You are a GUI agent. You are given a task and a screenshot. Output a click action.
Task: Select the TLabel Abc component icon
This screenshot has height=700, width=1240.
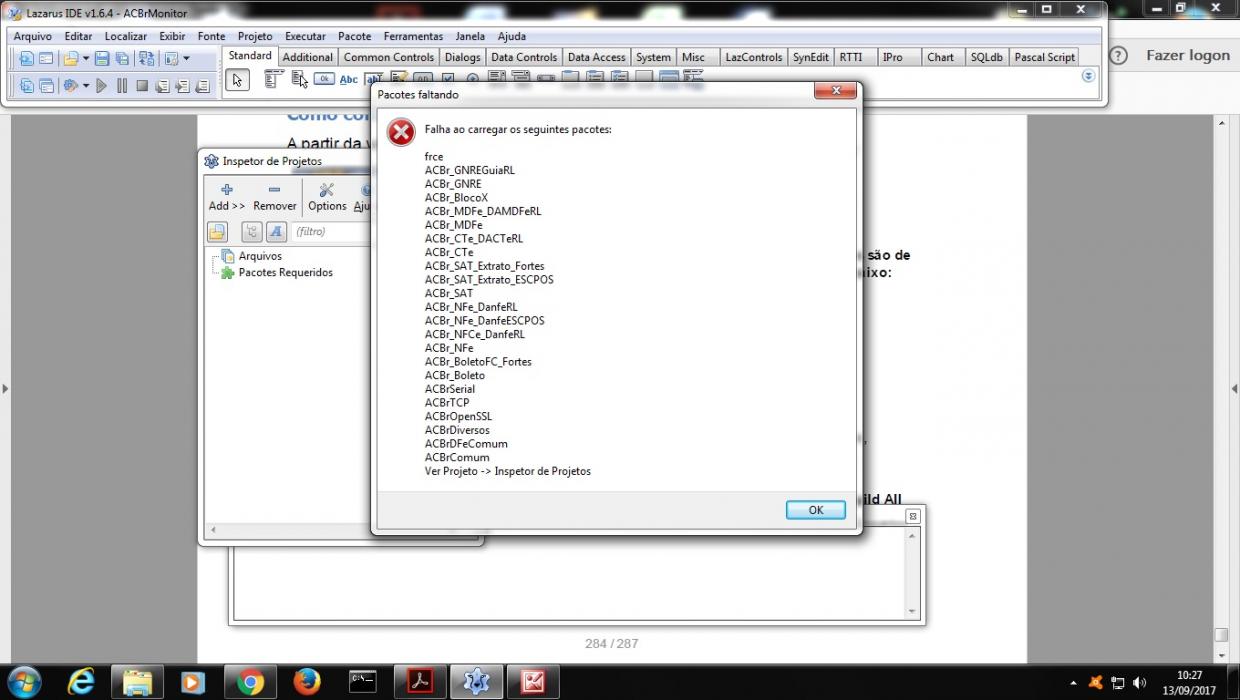tap(349, 80)
